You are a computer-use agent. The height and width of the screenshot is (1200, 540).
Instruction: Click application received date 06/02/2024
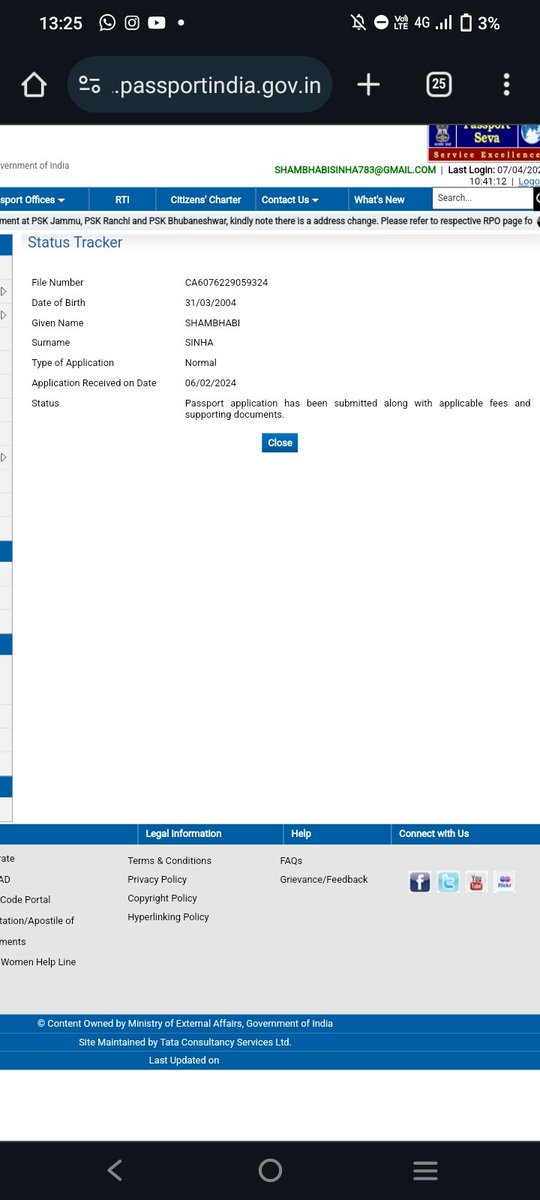(211, 383)
